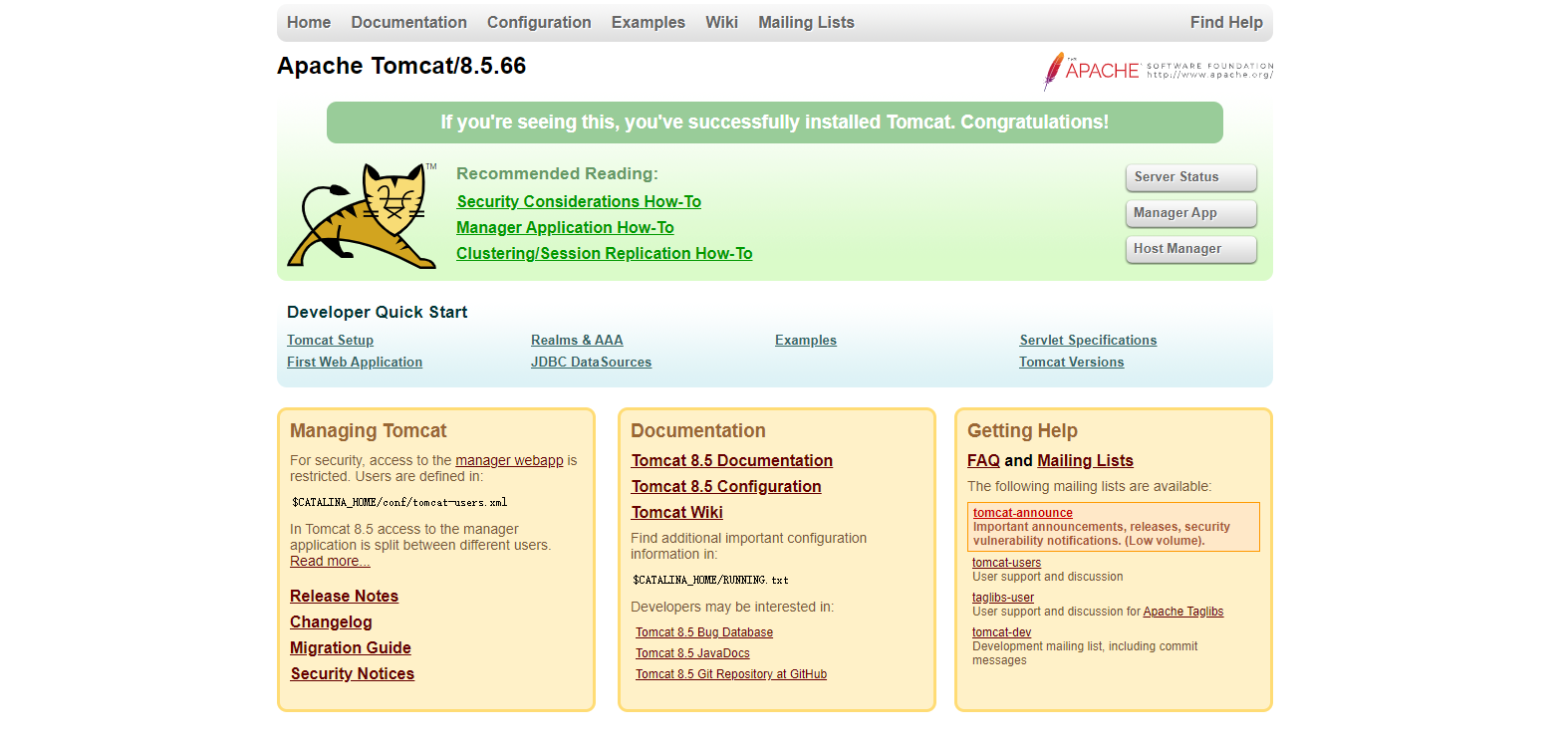
Task: Open JDBC DataSources link
Action: pos(591,362)
